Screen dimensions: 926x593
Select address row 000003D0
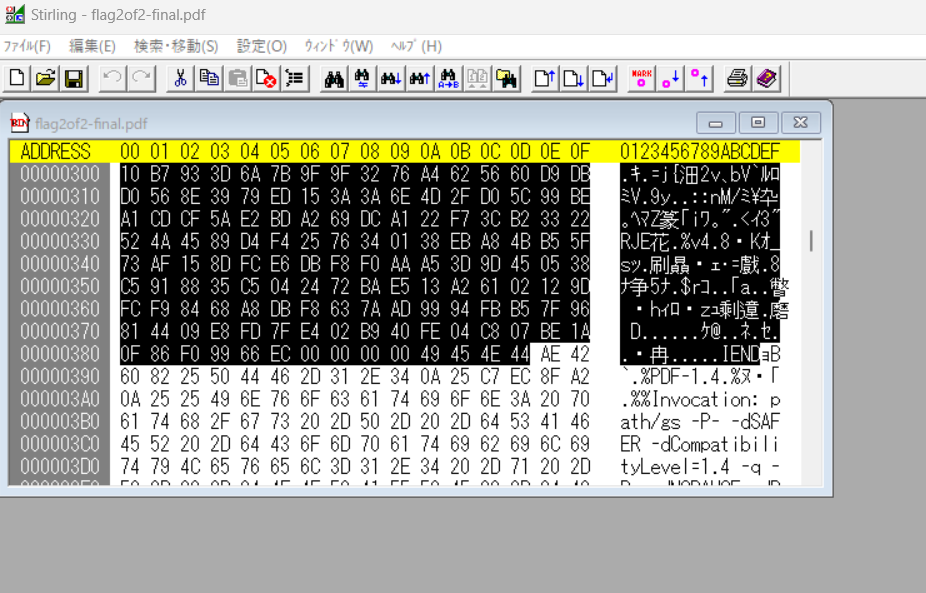(60, 466)
